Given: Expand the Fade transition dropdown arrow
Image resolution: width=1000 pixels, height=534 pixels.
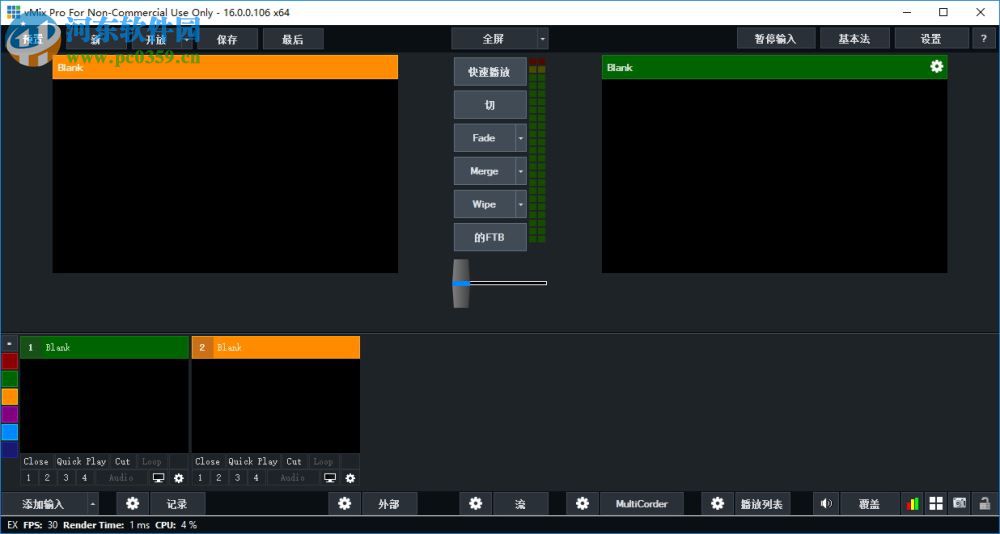Looking at the screenshot, I should (x=521, y=138).
